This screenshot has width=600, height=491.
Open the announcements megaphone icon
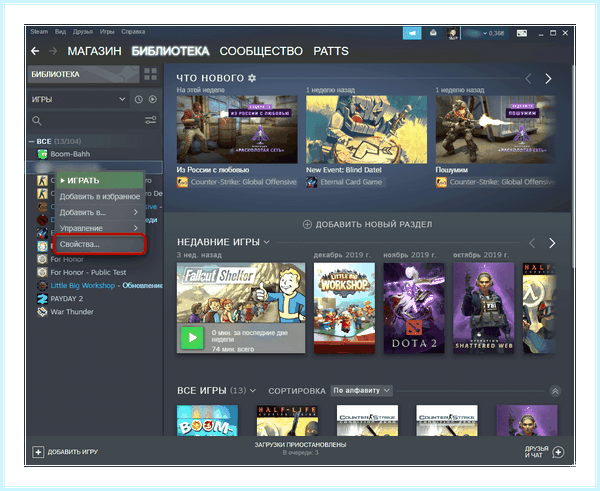coord(412,33)
